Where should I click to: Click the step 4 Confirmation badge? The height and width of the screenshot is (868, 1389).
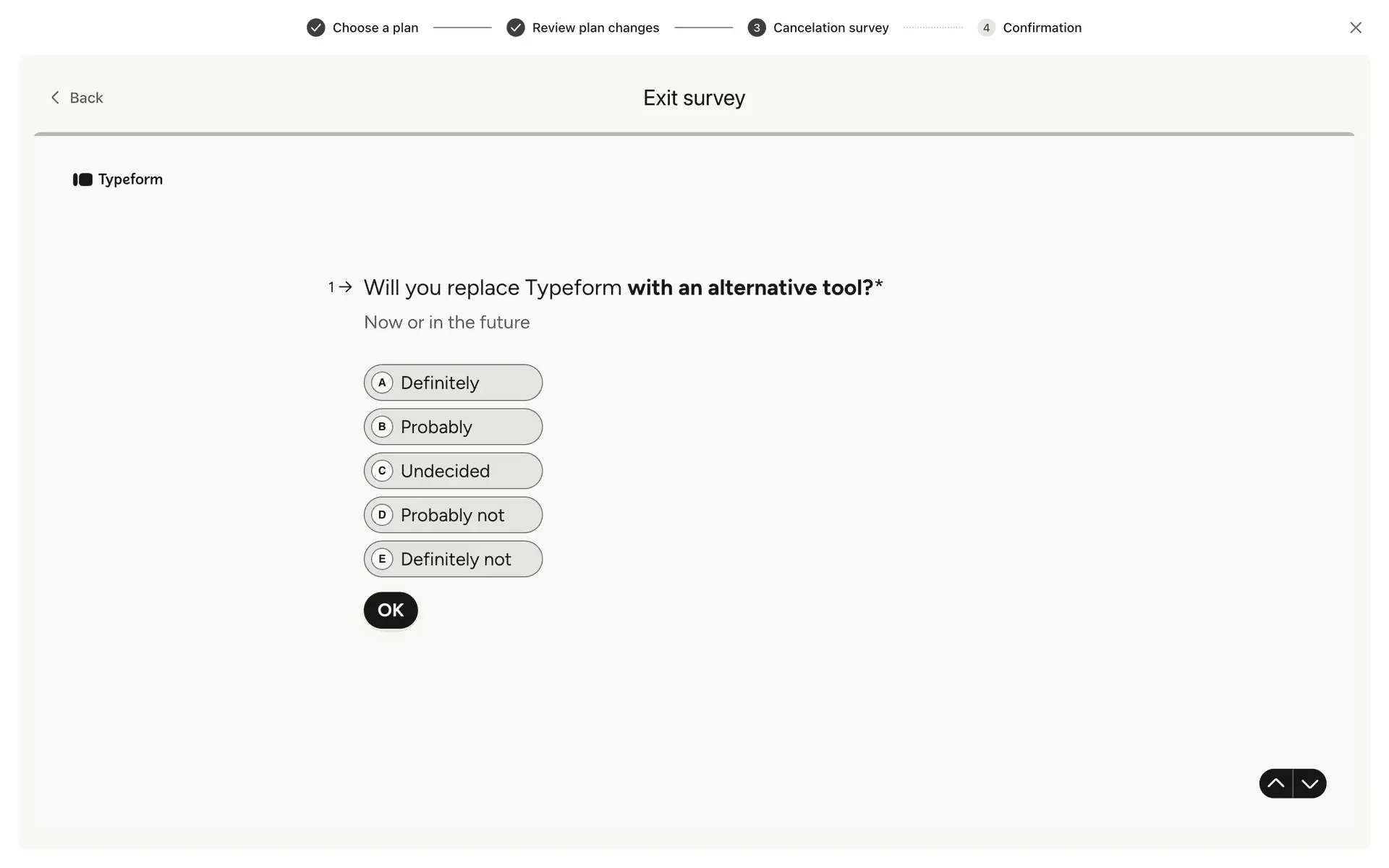tap(986, 27)
